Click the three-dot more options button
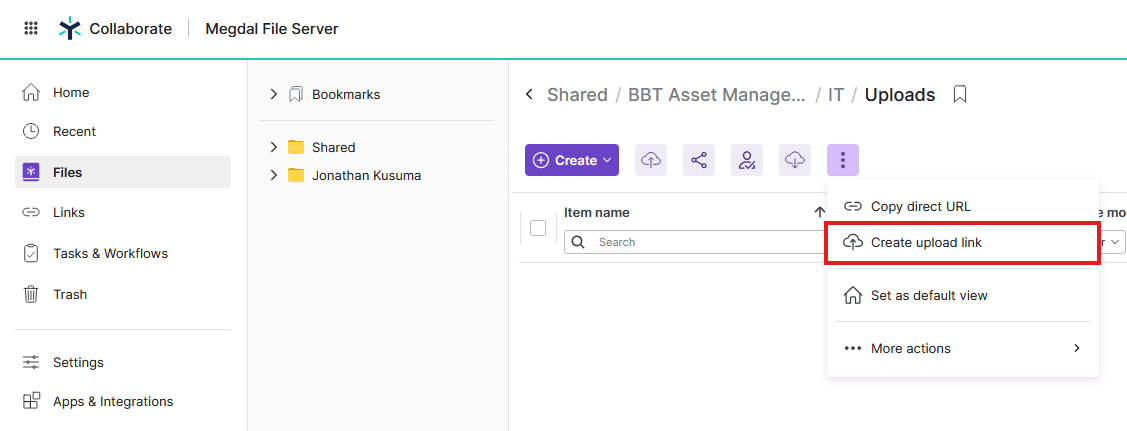The width and height of the screenshot is (1127, 431). tap(843, 160)
